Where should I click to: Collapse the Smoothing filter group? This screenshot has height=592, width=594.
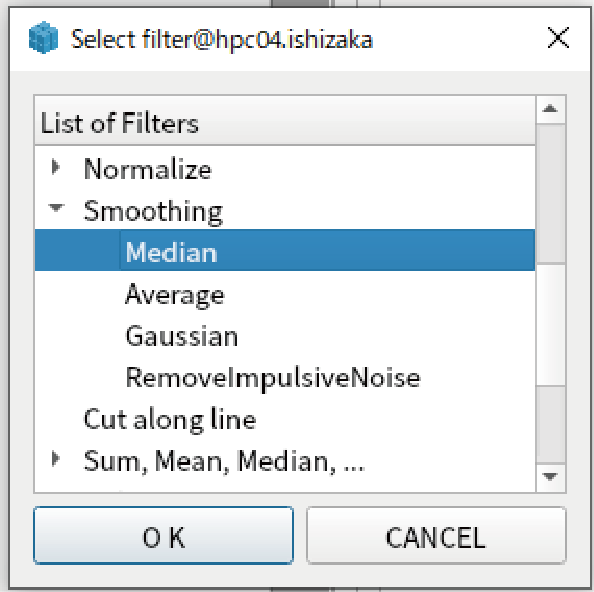point(56,208)
